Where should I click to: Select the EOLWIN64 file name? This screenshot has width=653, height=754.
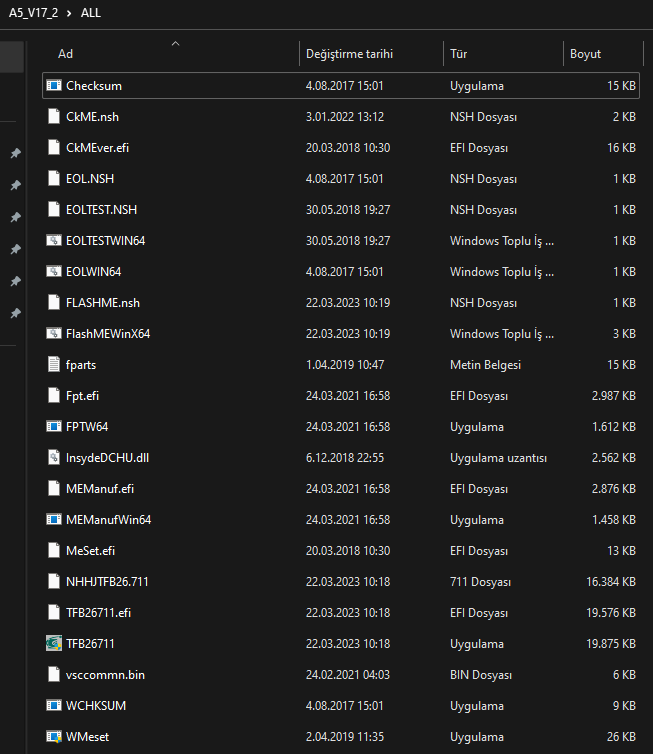(93, 272)
